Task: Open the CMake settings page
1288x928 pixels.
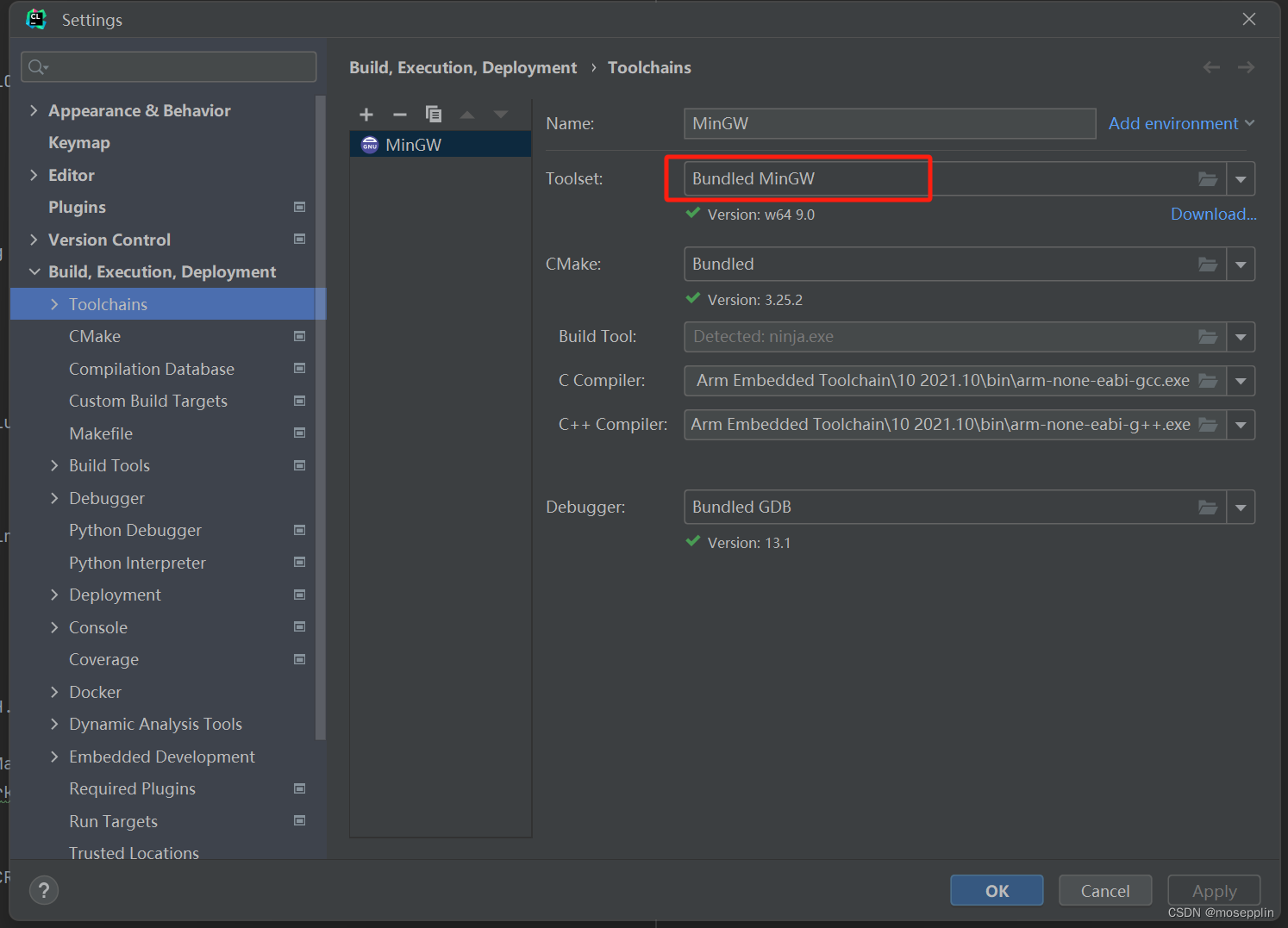Action: click(95, 337)
